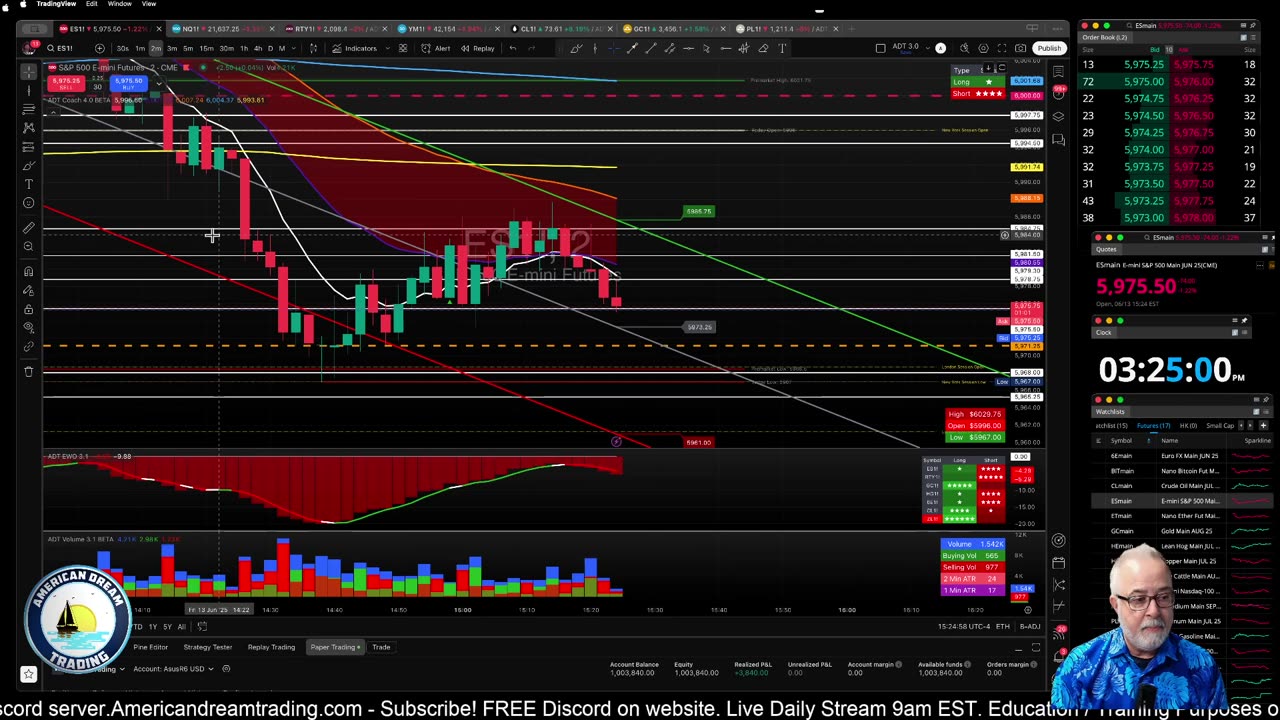
Task: Open the chart settings gear icon
Action: 983,48
